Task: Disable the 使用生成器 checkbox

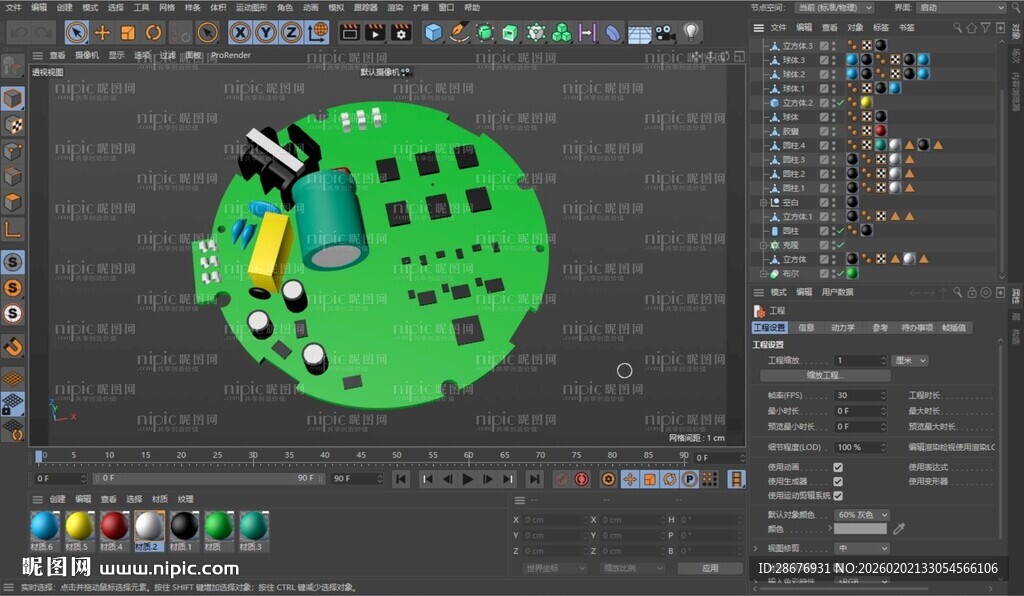Action: [x=838, y=482]
